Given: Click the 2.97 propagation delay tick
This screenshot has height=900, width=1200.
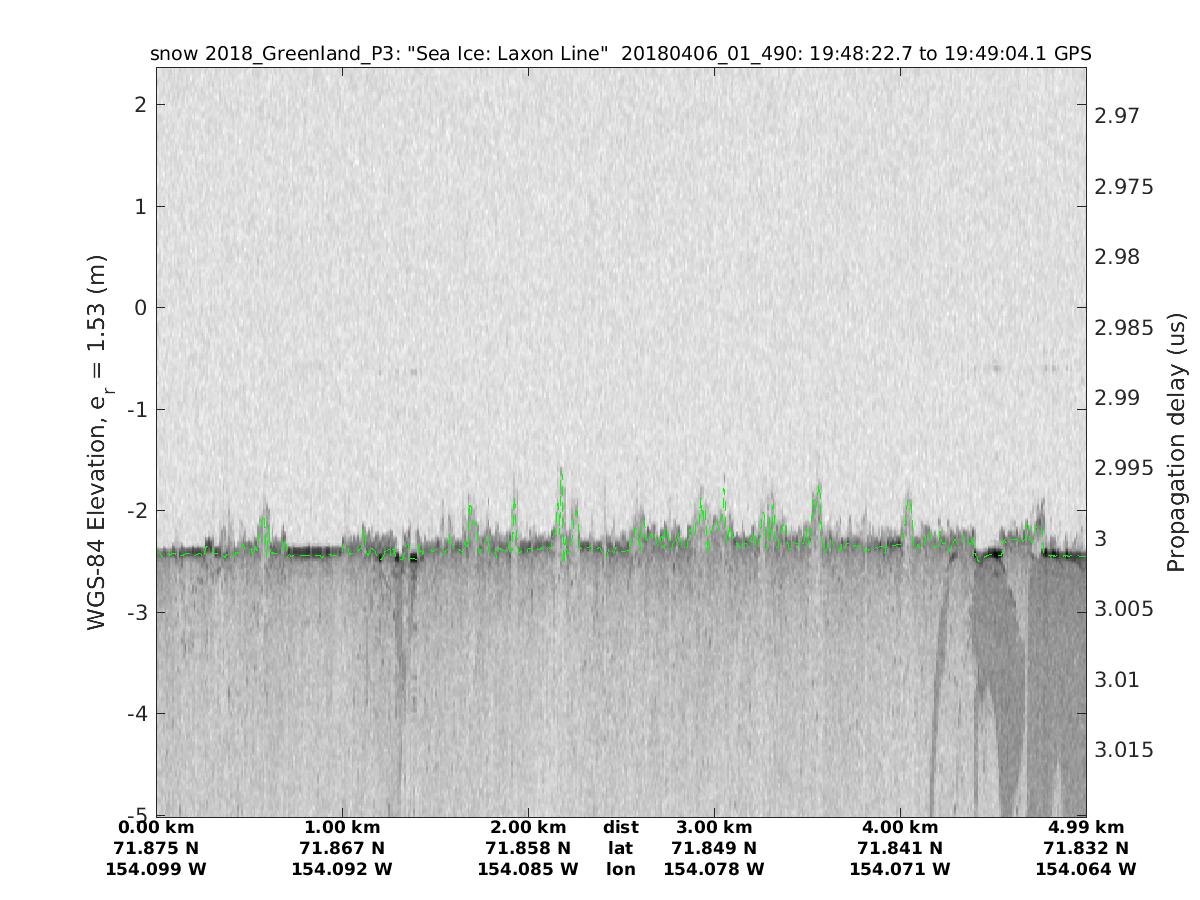Looking at the screenshot, I should [x=1116, y=116].
